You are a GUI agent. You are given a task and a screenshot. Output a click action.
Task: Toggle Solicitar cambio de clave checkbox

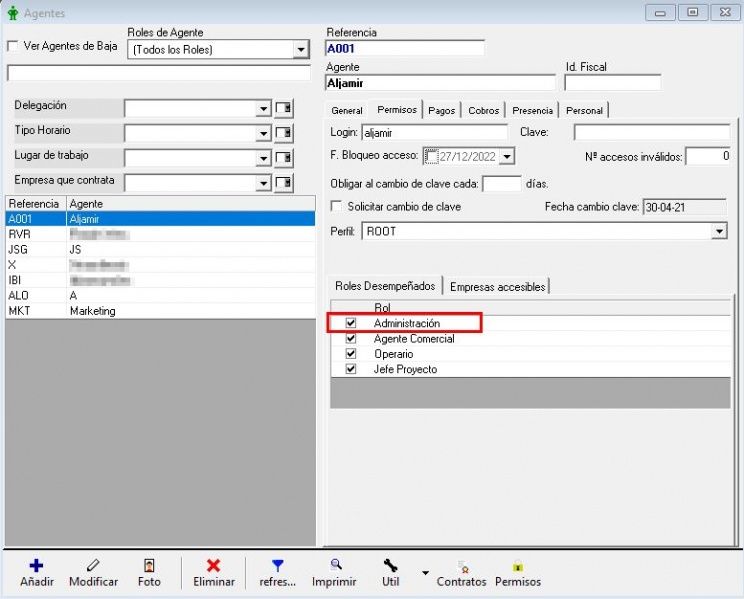pyautogui.click(x=337, y=206)
